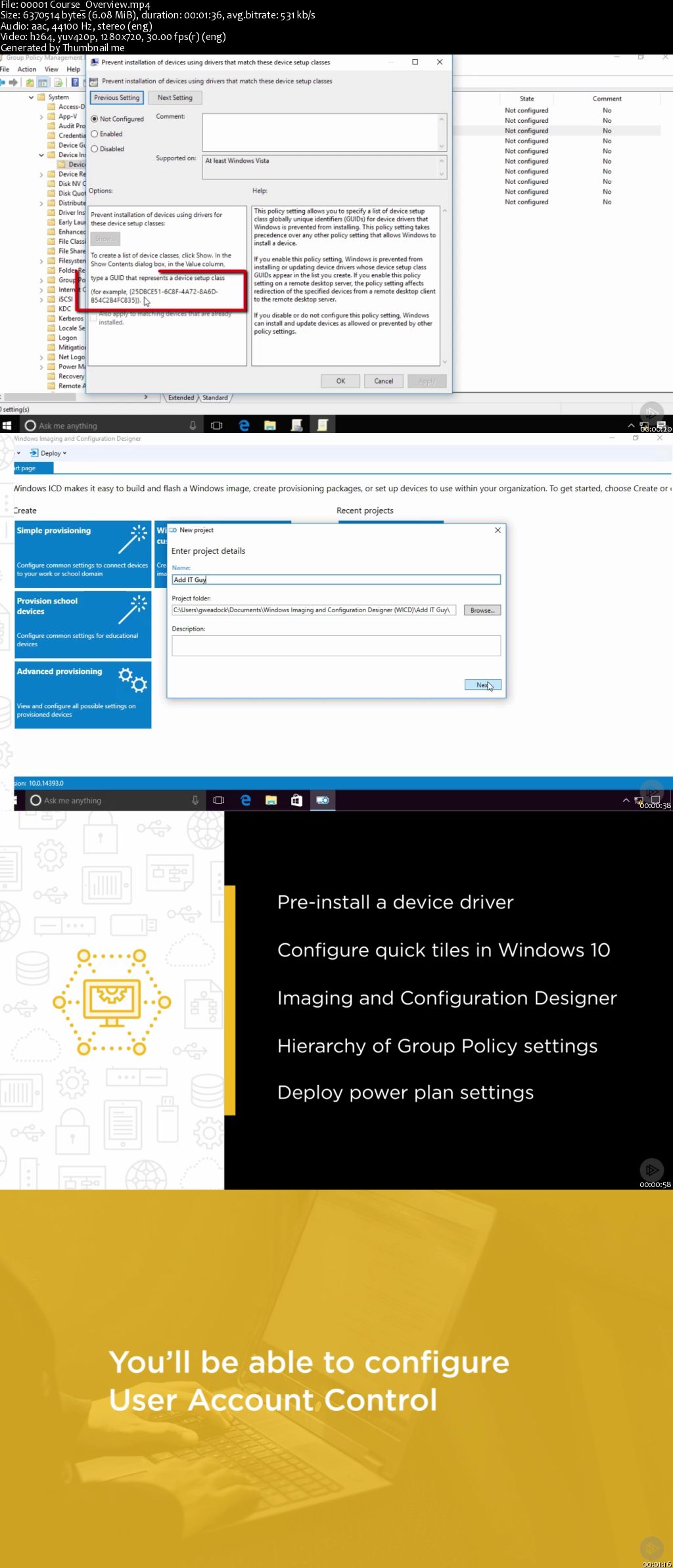Open Microsoft Edge in the first screenshot's taskbar
This screenshot has width=673, height=1568.
click(244, 426)
